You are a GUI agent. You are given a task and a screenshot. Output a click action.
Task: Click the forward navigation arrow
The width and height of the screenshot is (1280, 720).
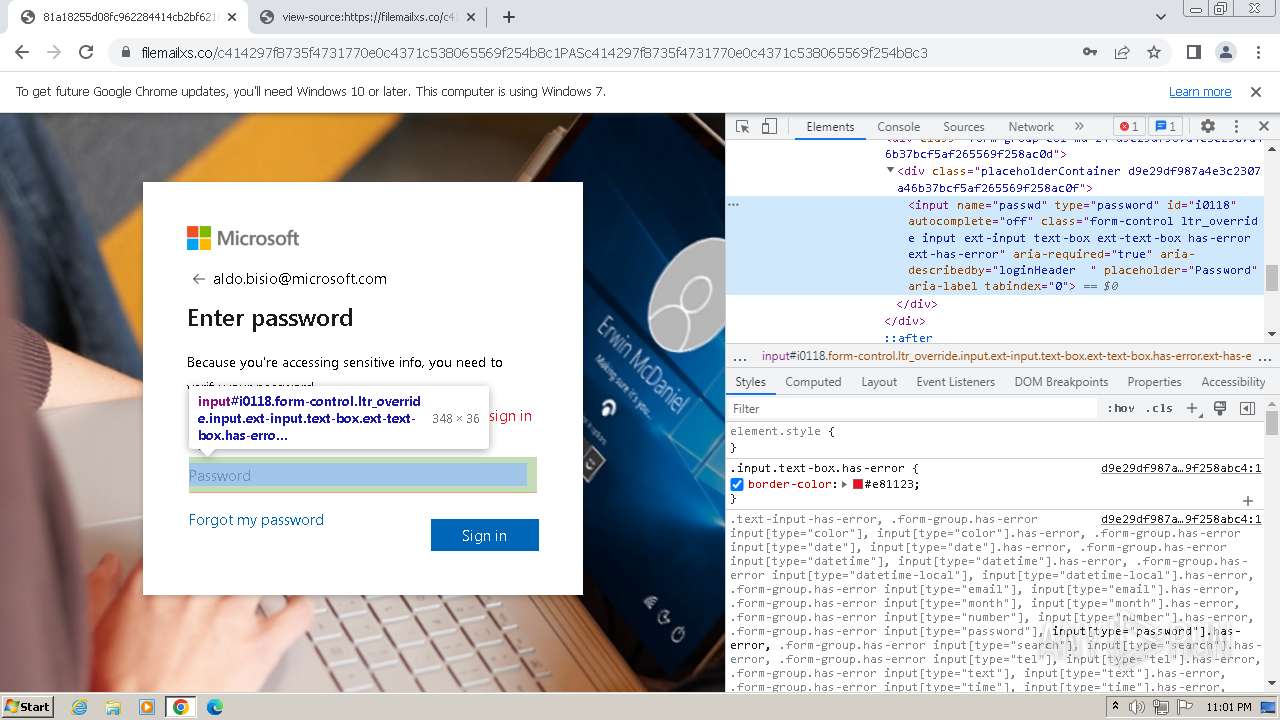(54, 53)
